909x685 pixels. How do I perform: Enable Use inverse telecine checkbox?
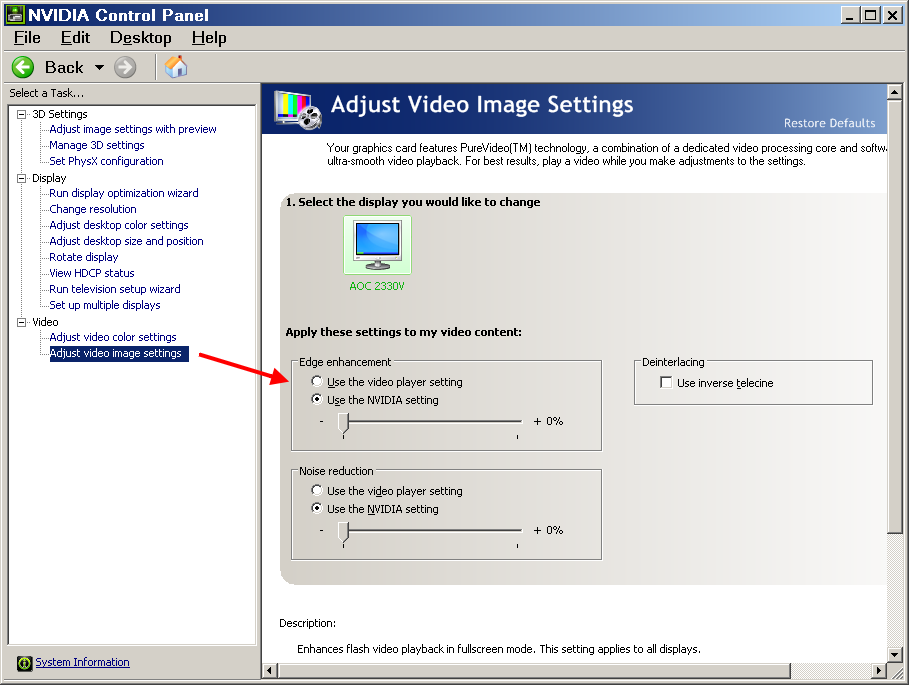pos(666,382)
